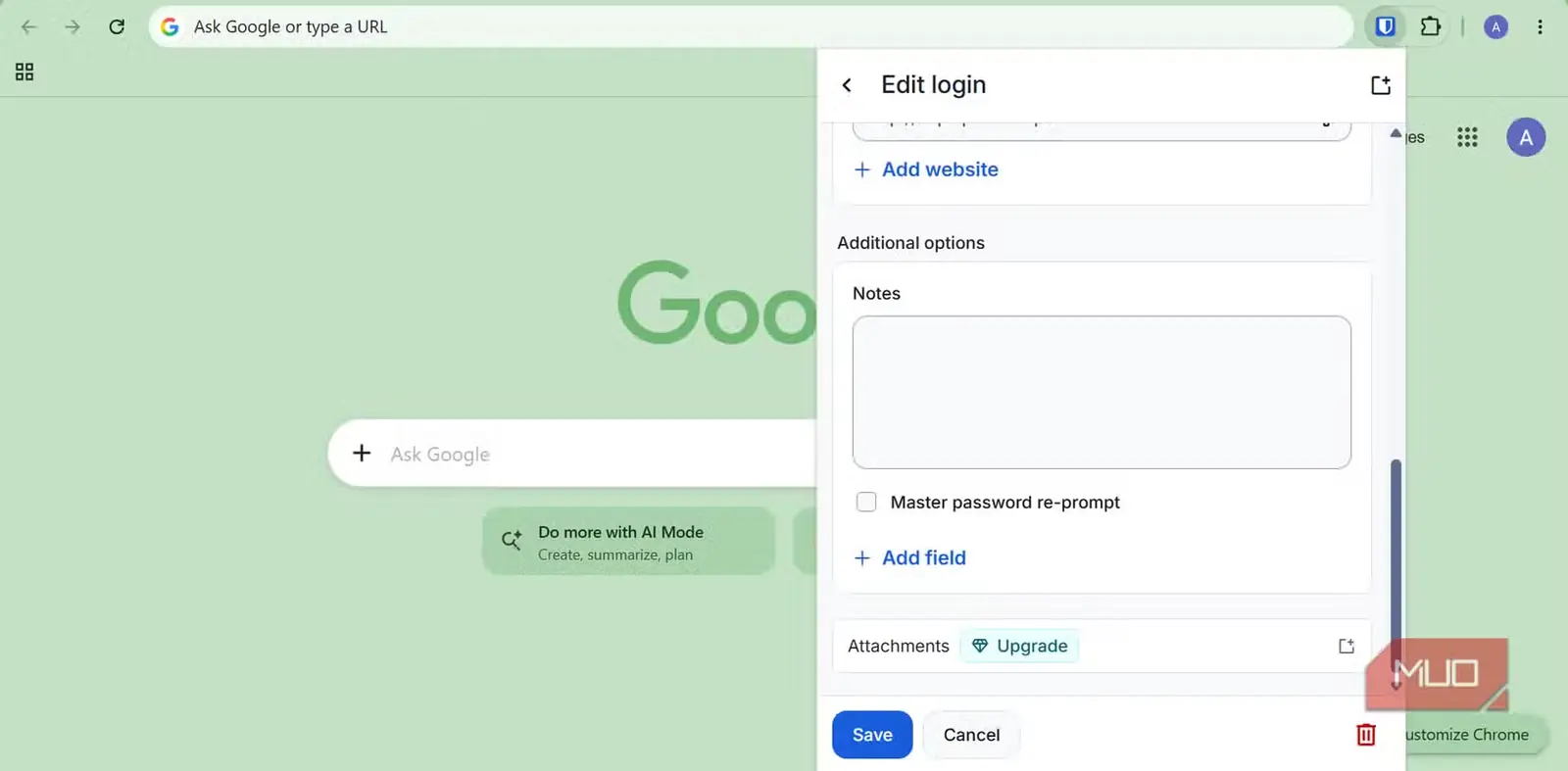
Task: Open the tab groups grid icon
Action: (x=24, y=72)
